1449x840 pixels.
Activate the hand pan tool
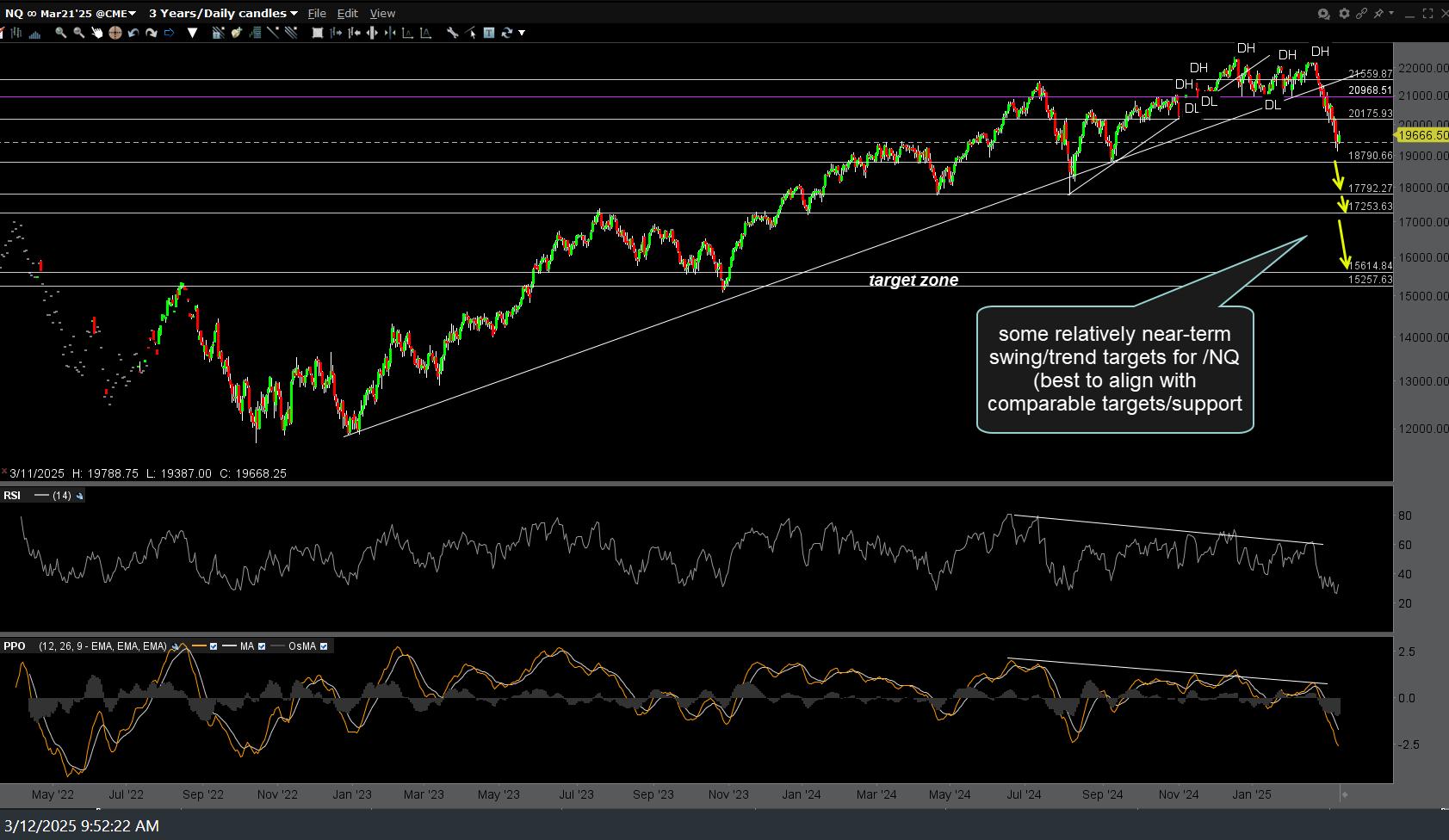tap(96, 33)
